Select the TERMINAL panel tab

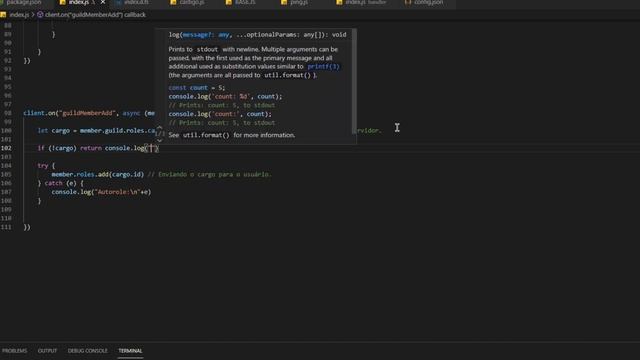tap(130, 351)
